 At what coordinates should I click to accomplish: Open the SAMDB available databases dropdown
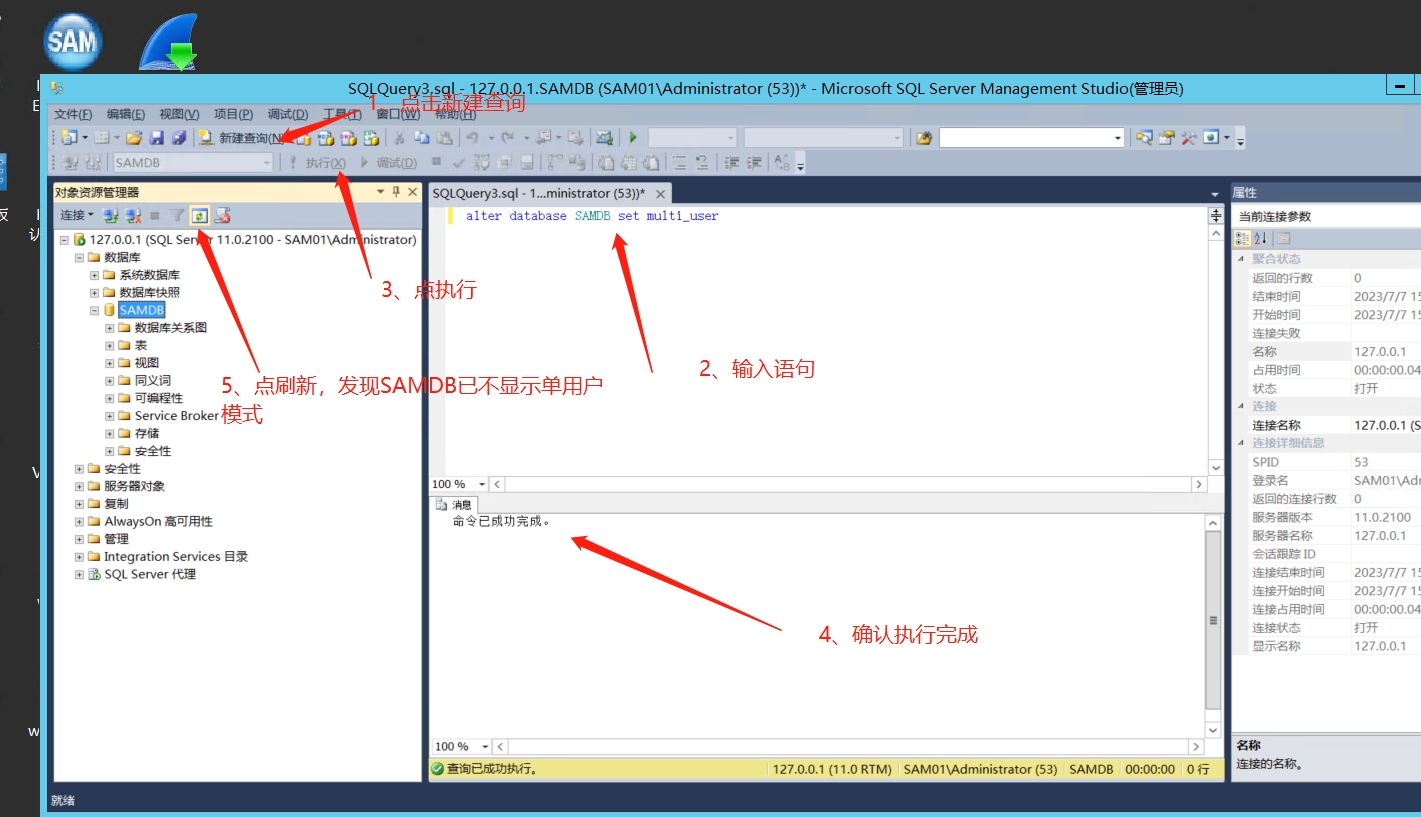click(266, 163)
